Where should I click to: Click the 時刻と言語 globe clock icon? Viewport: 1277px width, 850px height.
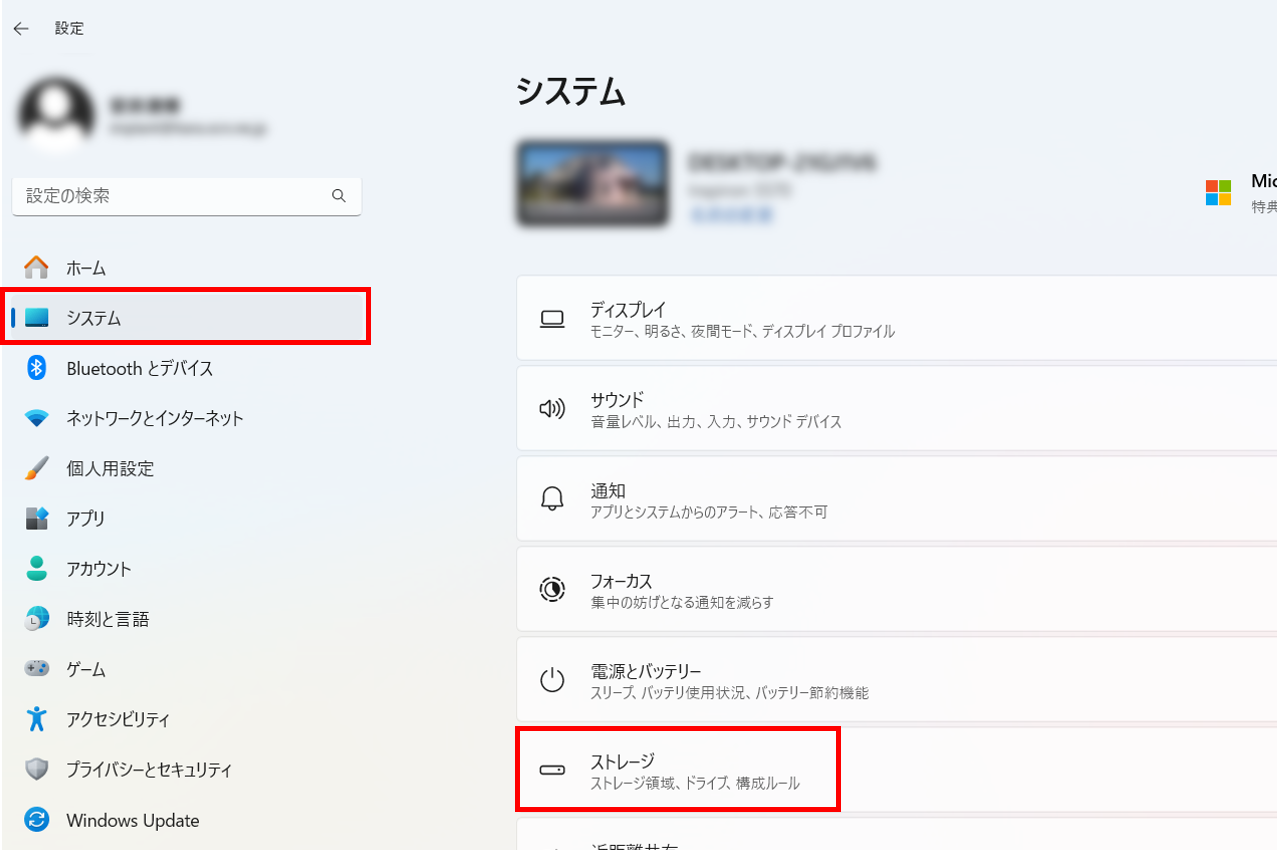(x=37, y=619)
